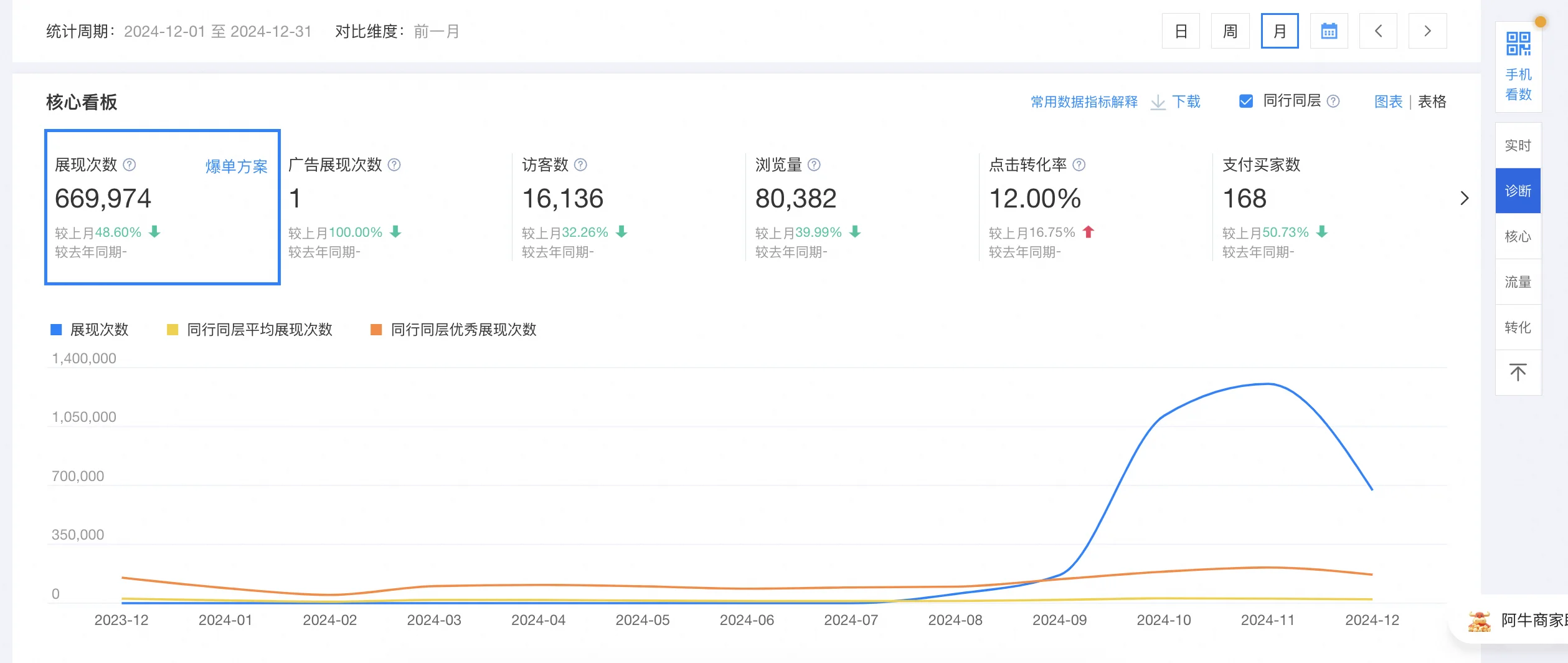This screenshot has width=1568, height=663.
Task: Click the orange 同行同层优秀 legend swatch
Action: coord(376,330)
